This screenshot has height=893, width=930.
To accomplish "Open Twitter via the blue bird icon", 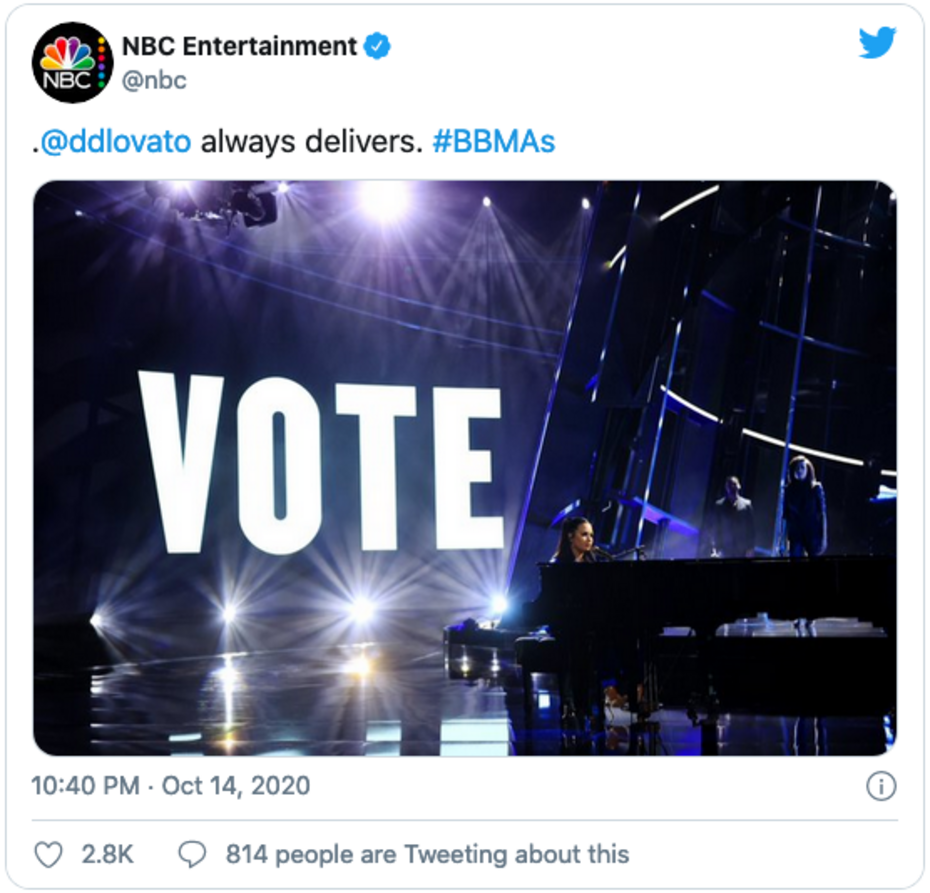I will click(x=877, y=43).
